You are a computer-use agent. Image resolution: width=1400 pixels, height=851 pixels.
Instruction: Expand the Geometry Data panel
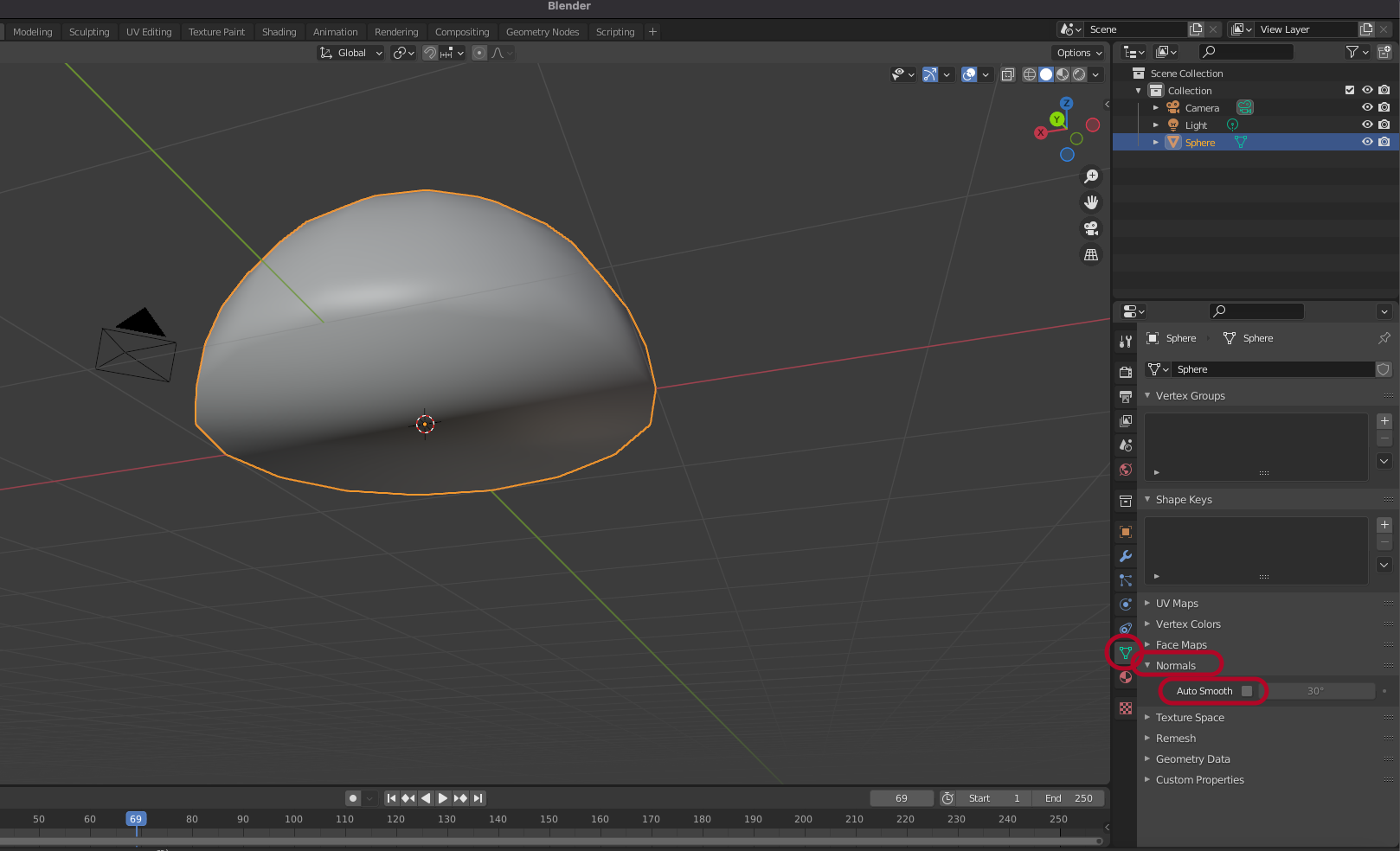click(x=1147, y=759)
